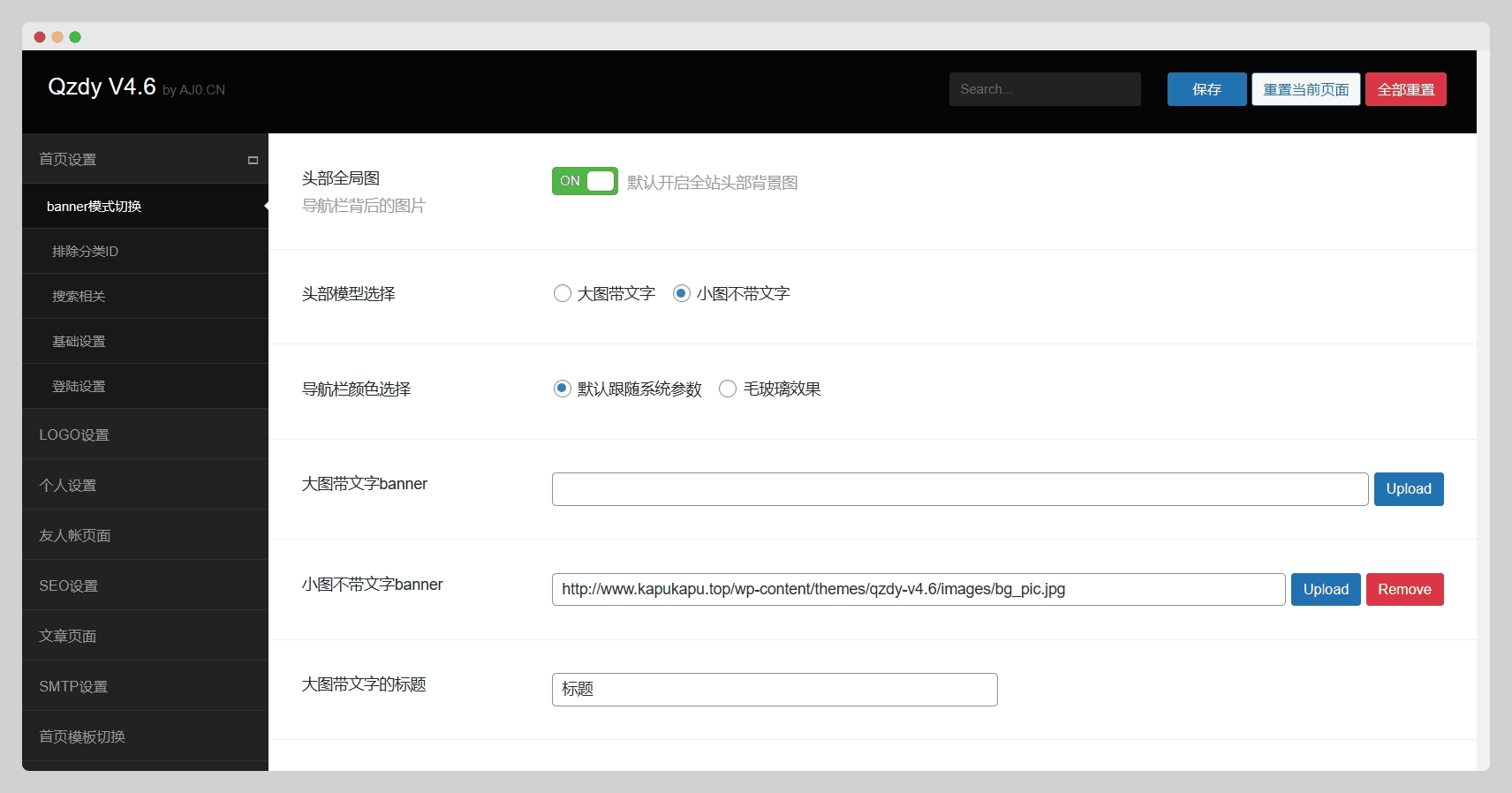
Task: Click the red window close dot
Action: 40,37
